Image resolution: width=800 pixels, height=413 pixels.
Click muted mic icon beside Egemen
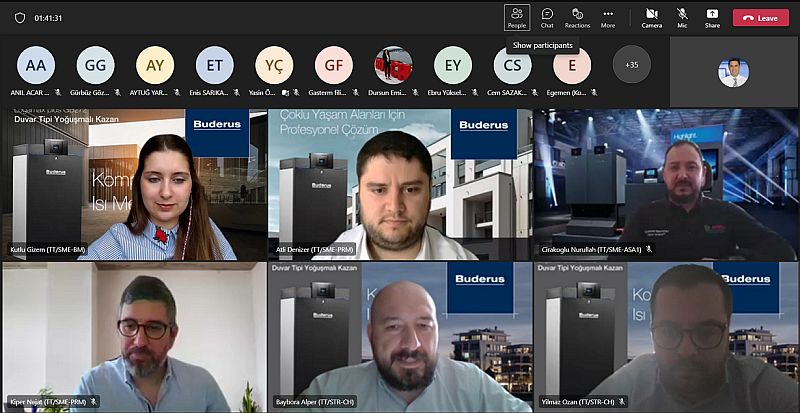(594, 92)
